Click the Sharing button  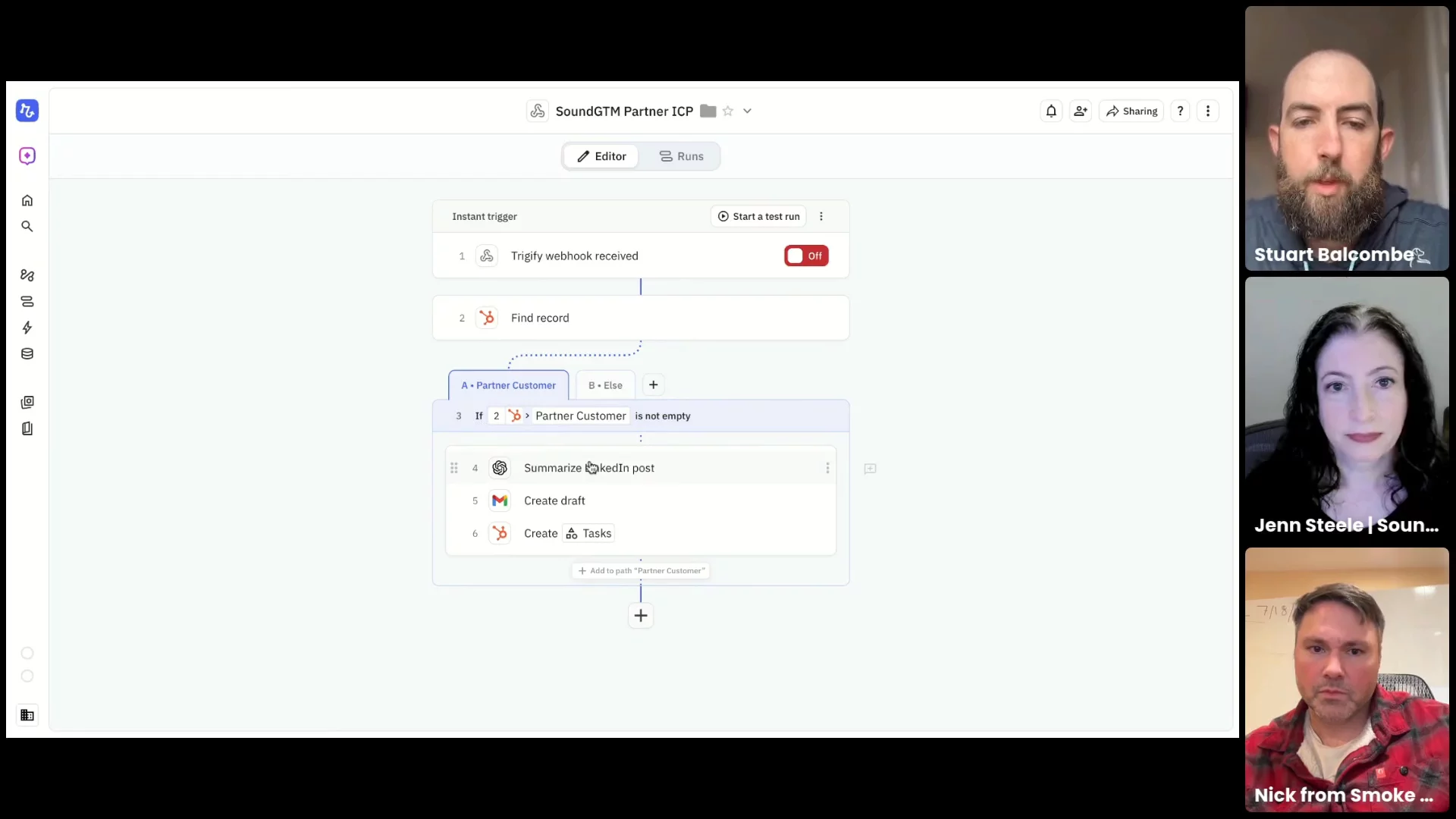(1131, 111)
